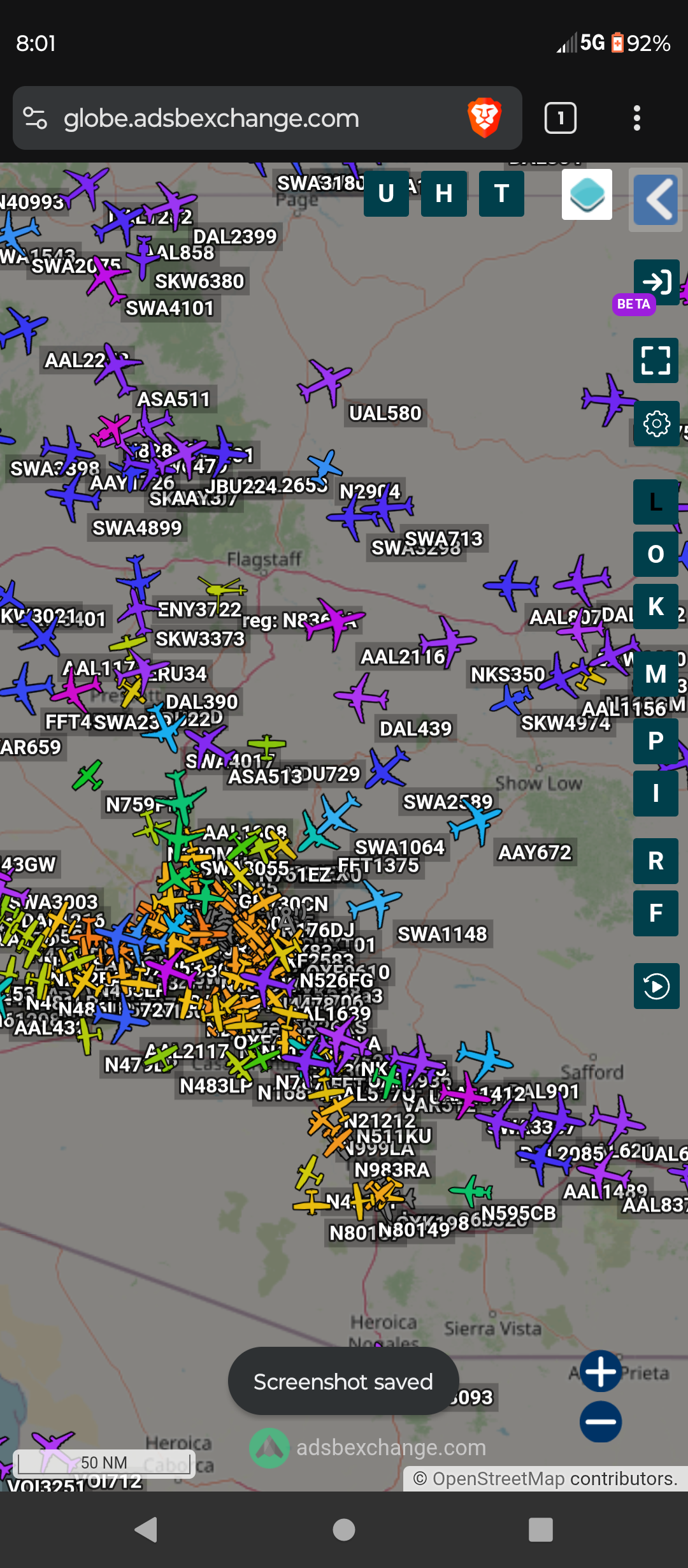Toggle the O button
This screenshot has width=688, height=1568.
pyautogui.click(x=656, y=554)
